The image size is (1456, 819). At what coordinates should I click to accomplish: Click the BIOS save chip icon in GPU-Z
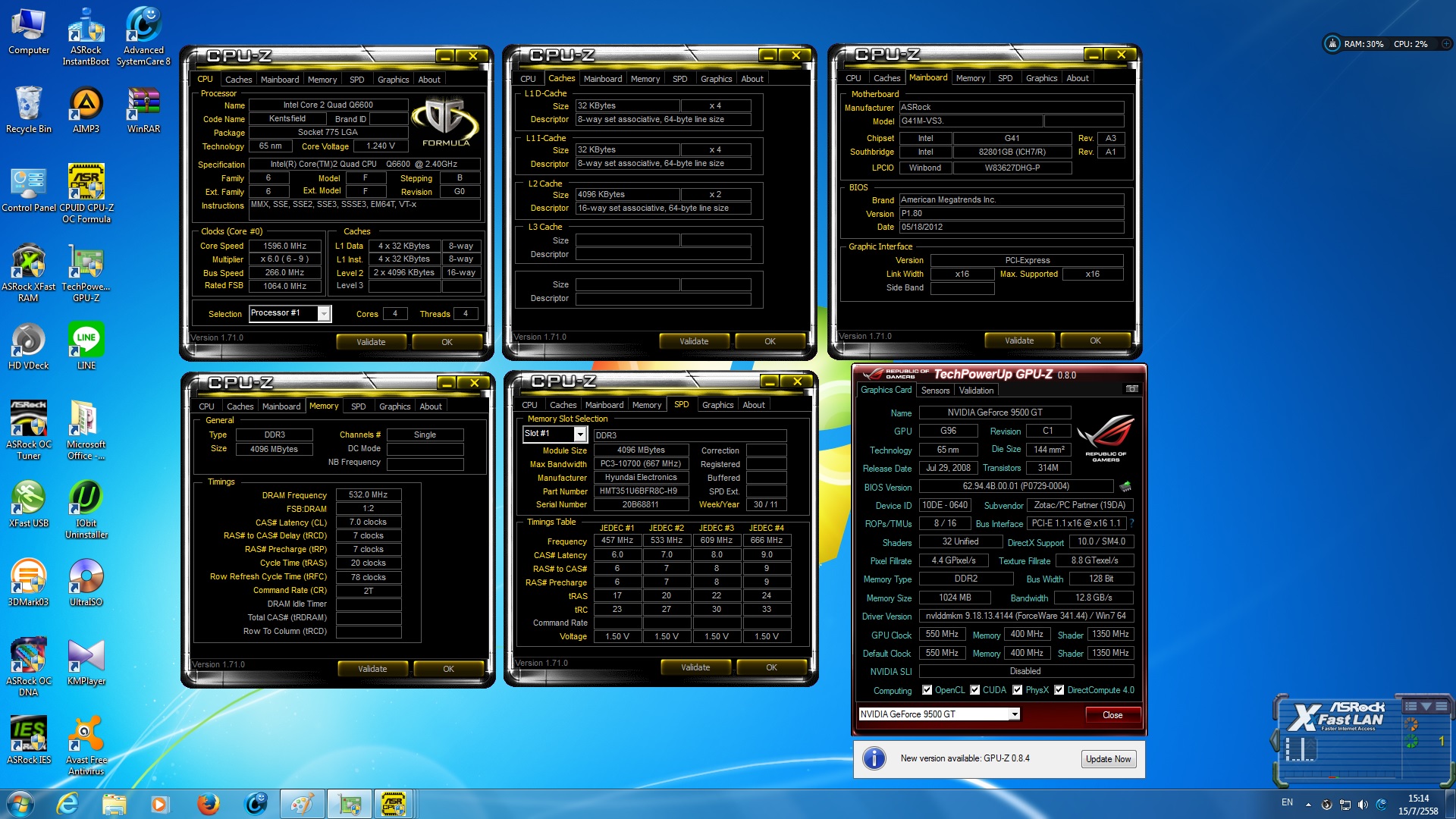[1125, 487]
